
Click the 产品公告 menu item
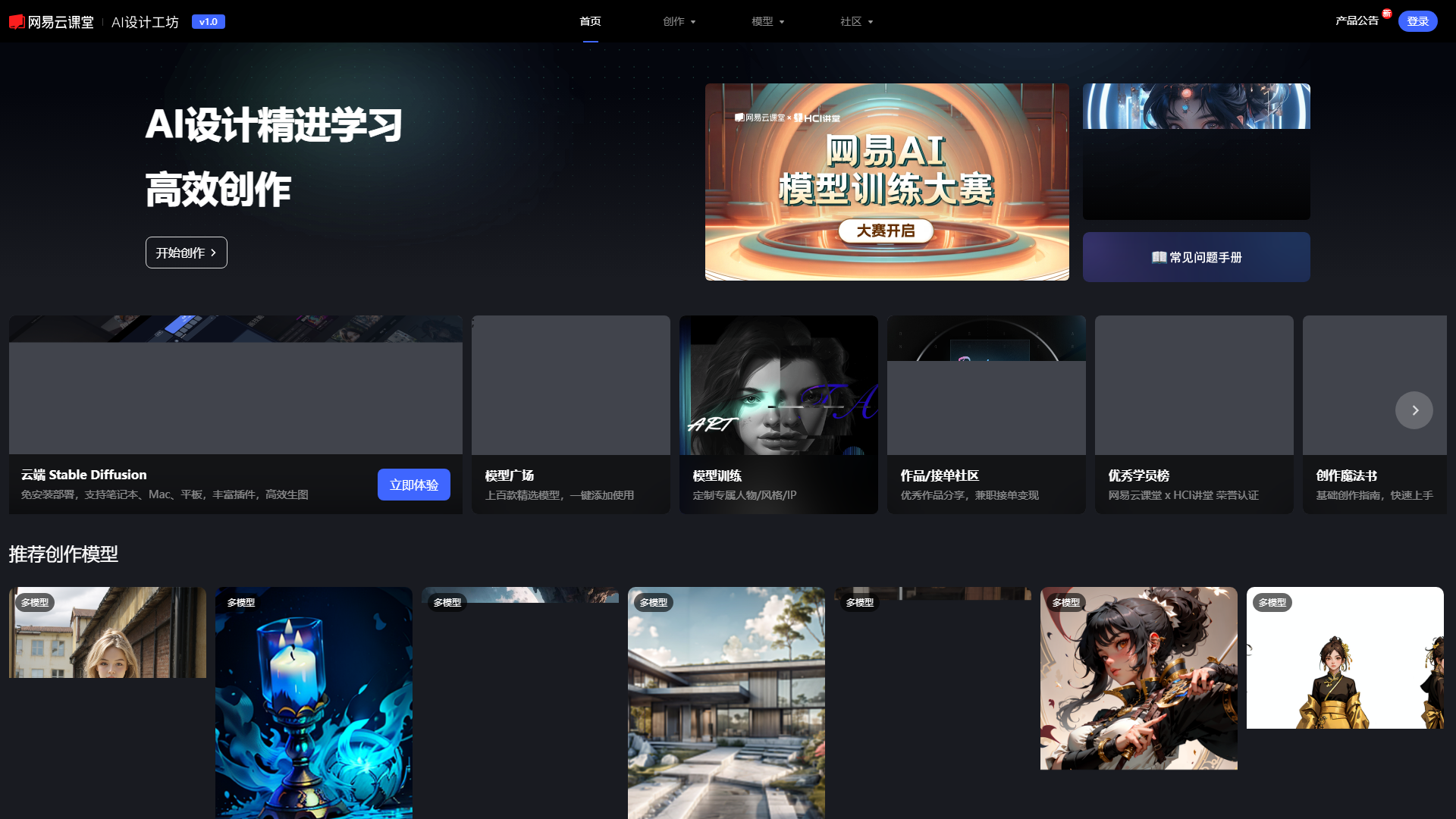[x=1357, y=20]
